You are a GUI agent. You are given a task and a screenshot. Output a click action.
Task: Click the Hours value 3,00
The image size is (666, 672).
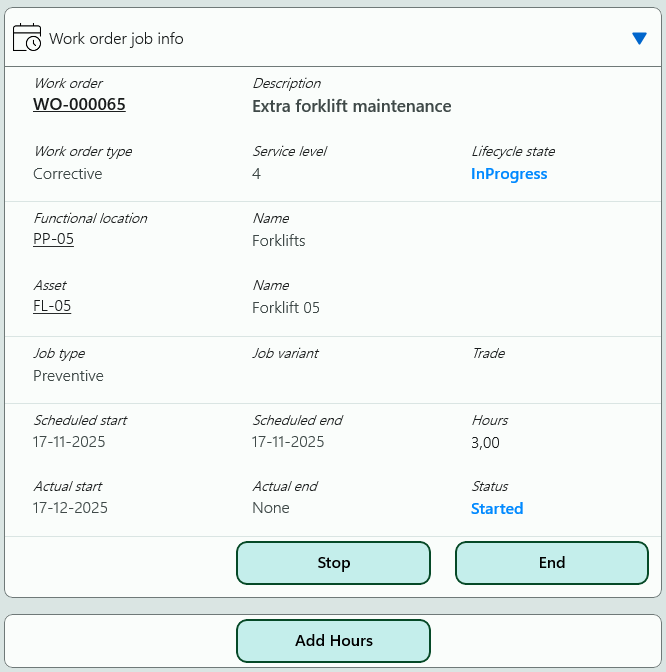coord(485,443)
